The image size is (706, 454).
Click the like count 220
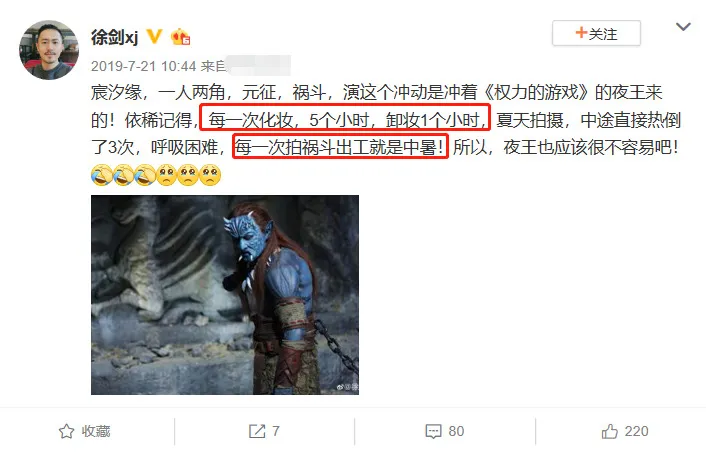coord(636,431)
